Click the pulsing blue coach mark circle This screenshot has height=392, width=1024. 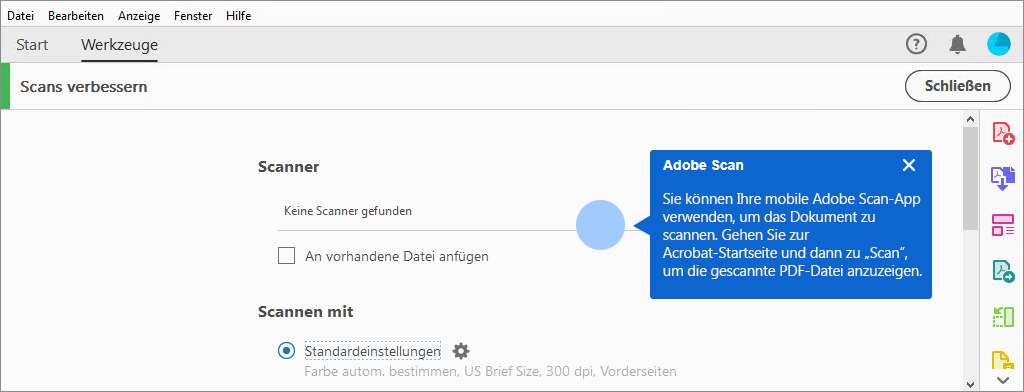(600, 225)
